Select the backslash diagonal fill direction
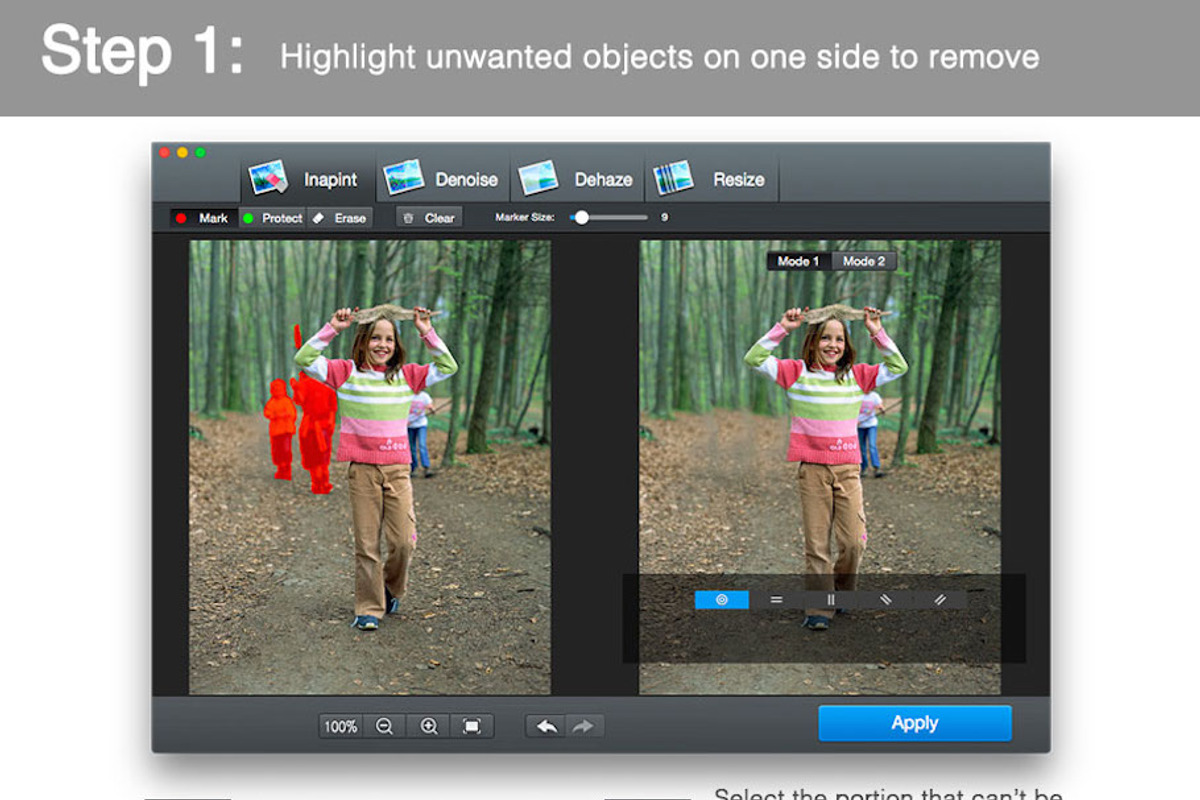Screen dimensions: 1200x800 pos(885,600)
